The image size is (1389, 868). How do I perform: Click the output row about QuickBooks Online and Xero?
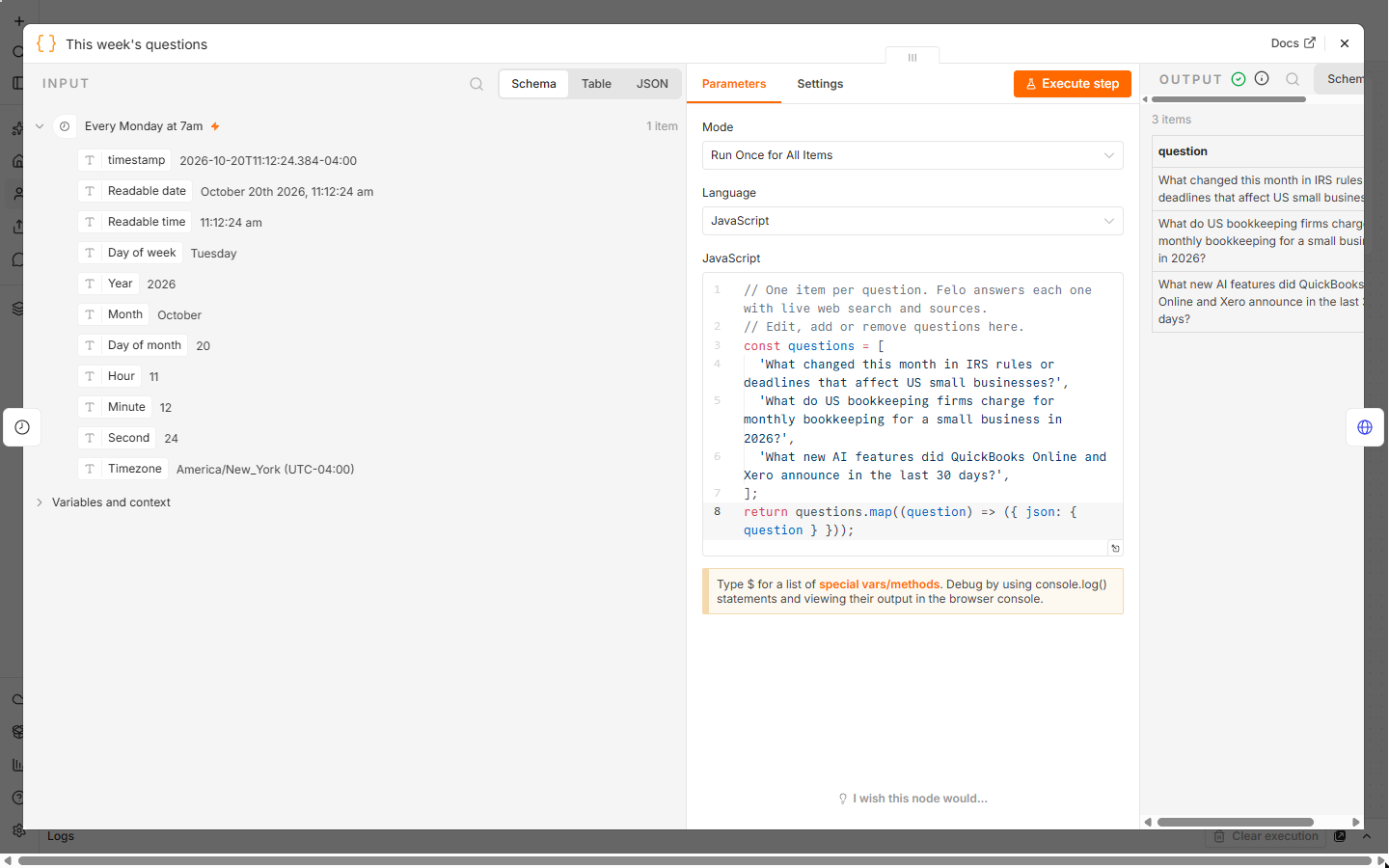(x=1258, y=302)
